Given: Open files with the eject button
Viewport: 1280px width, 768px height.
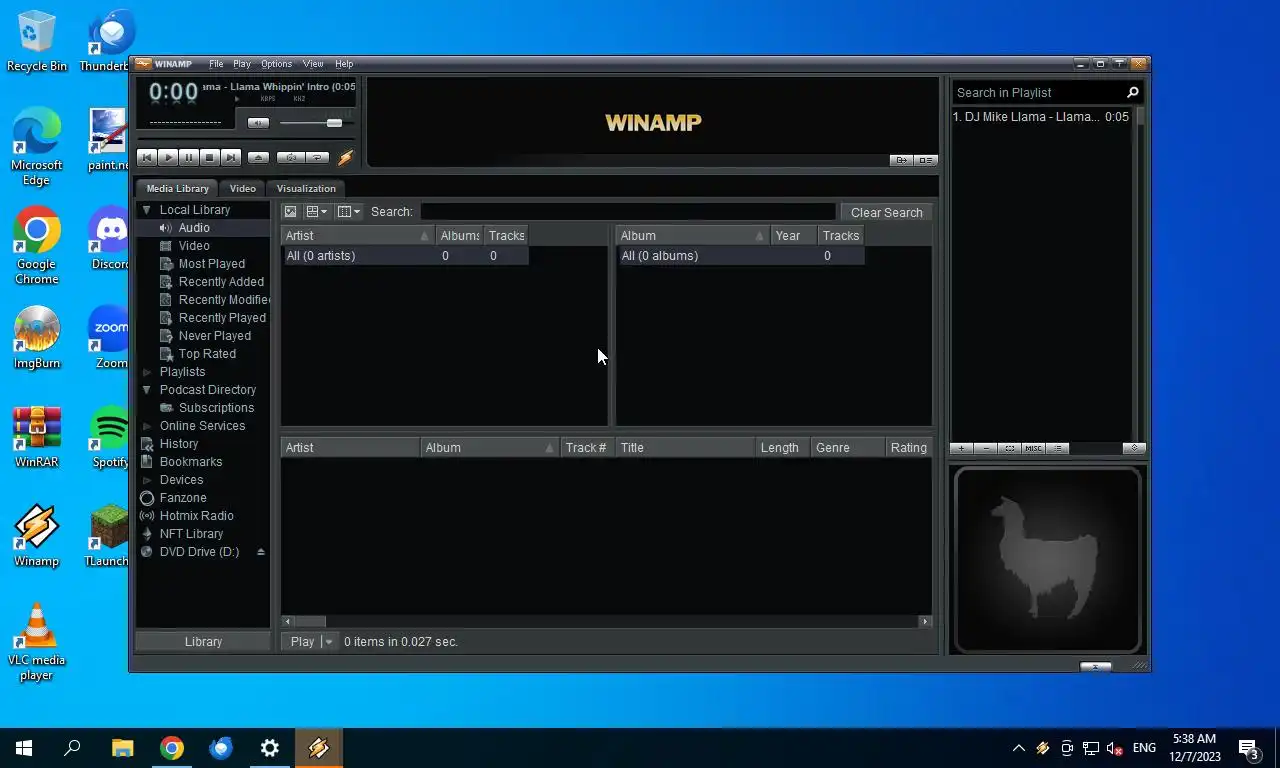Looking at the screenshot, I should click(x=258, y=157).
